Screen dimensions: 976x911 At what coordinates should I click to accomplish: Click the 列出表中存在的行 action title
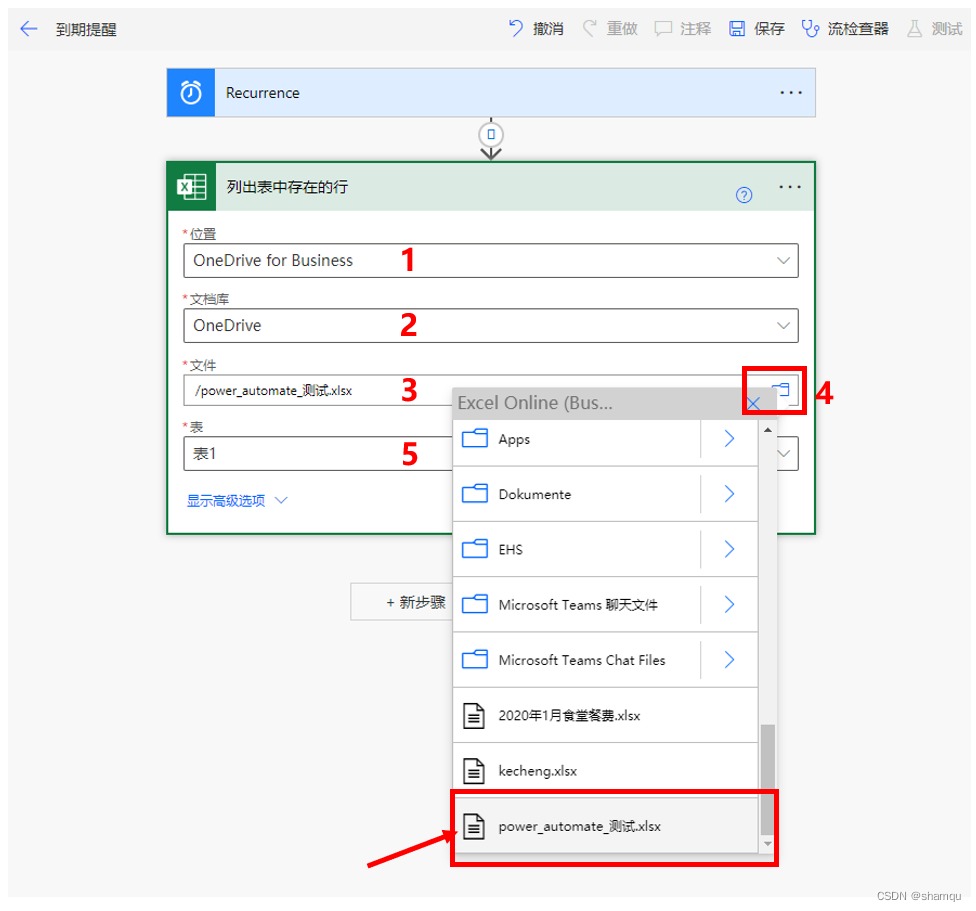[x=287, y=187]
